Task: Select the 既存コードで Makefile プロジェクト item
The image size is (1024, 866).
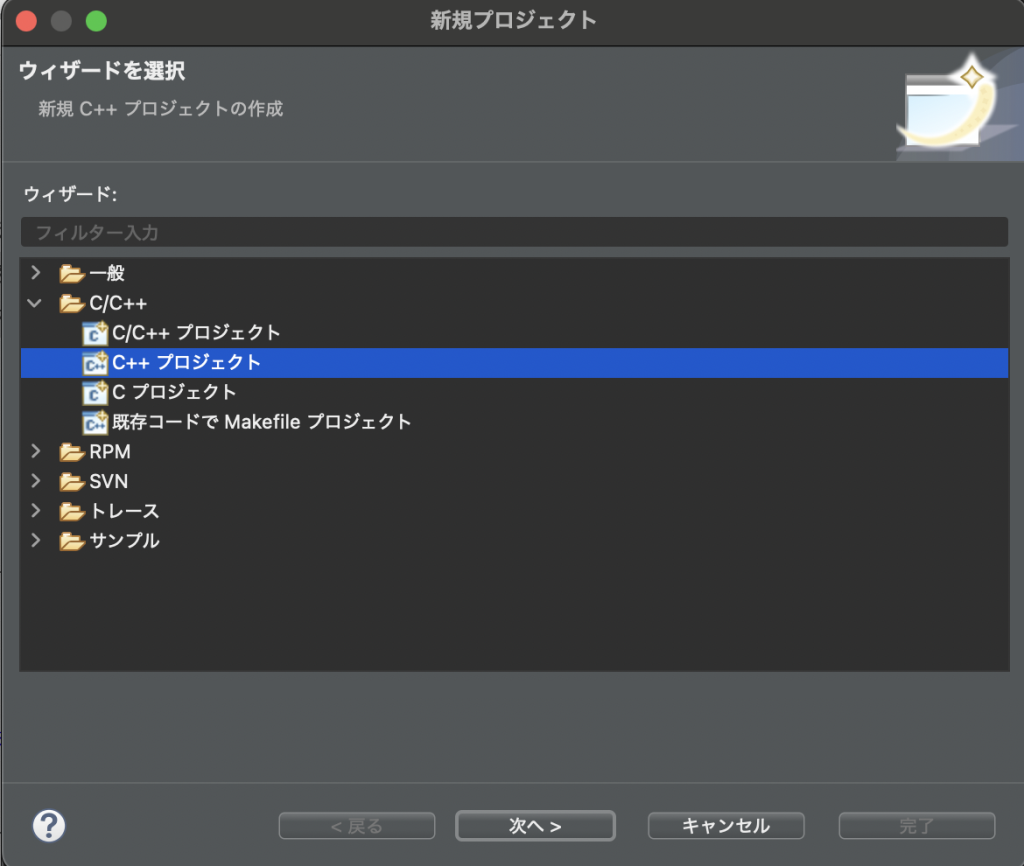Action: click(x=261, y=422)
